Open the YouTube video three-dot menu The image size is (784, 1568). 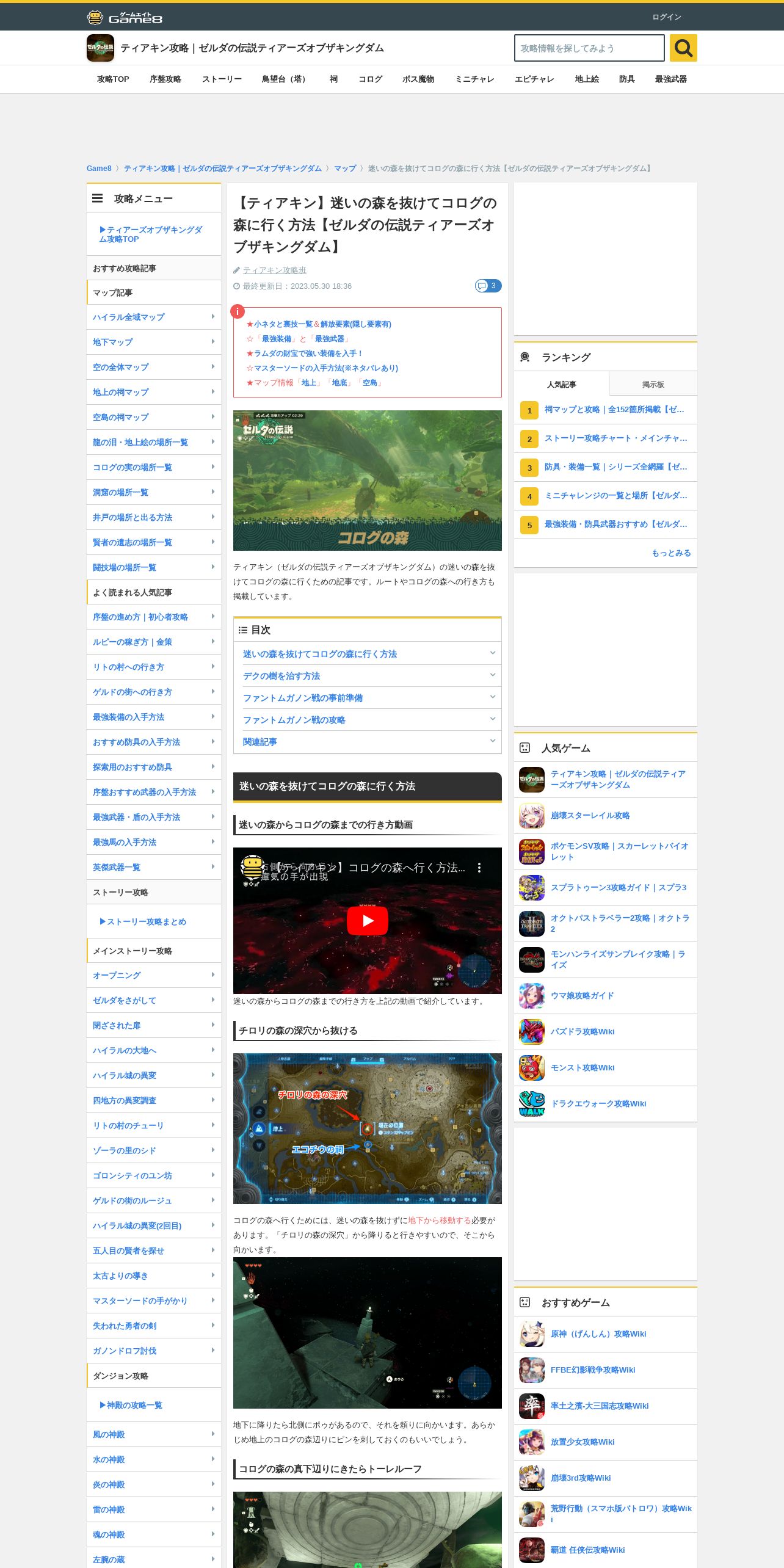point(479,868)
